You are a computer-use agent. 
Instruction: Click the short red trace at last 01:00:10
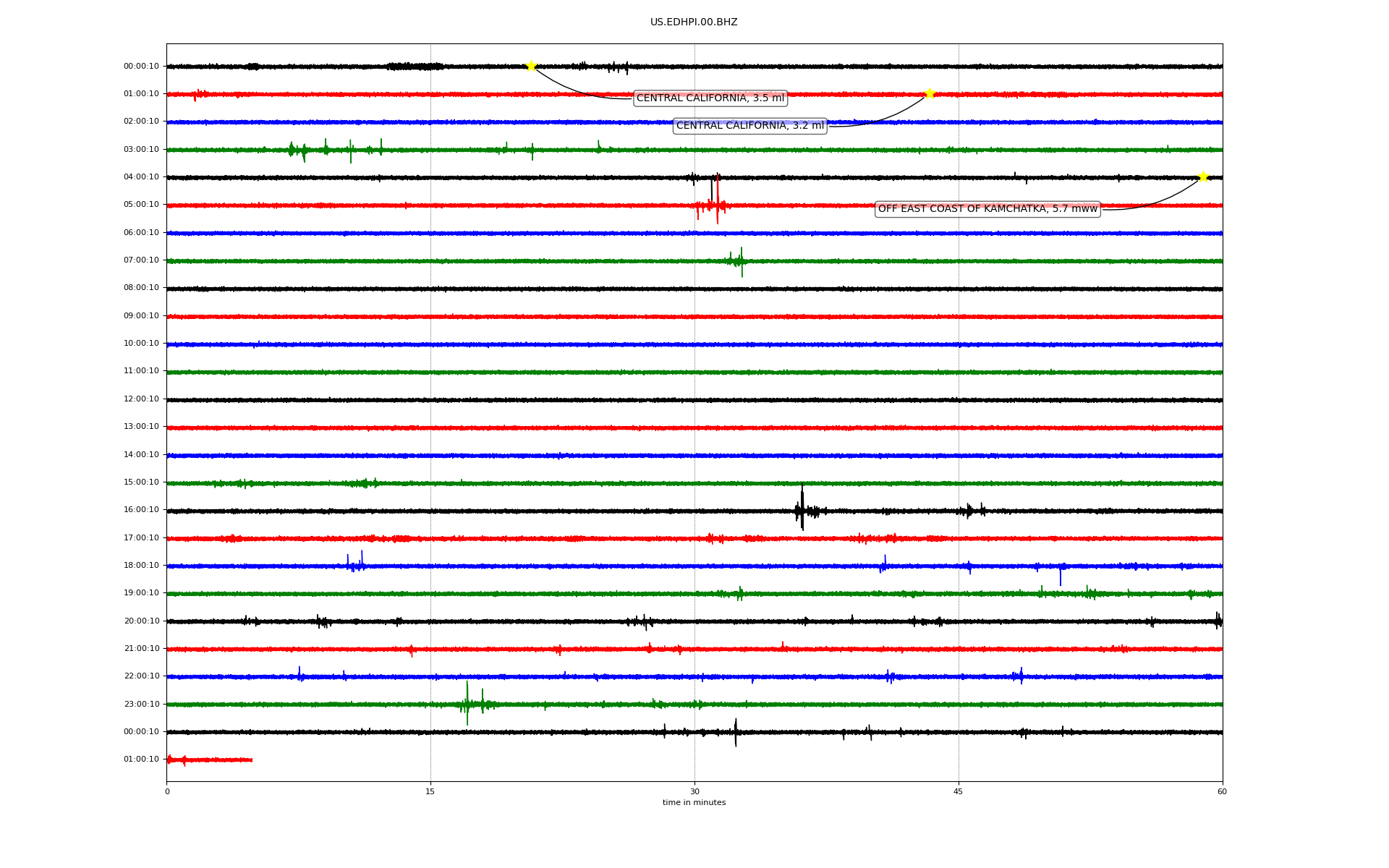210,759
